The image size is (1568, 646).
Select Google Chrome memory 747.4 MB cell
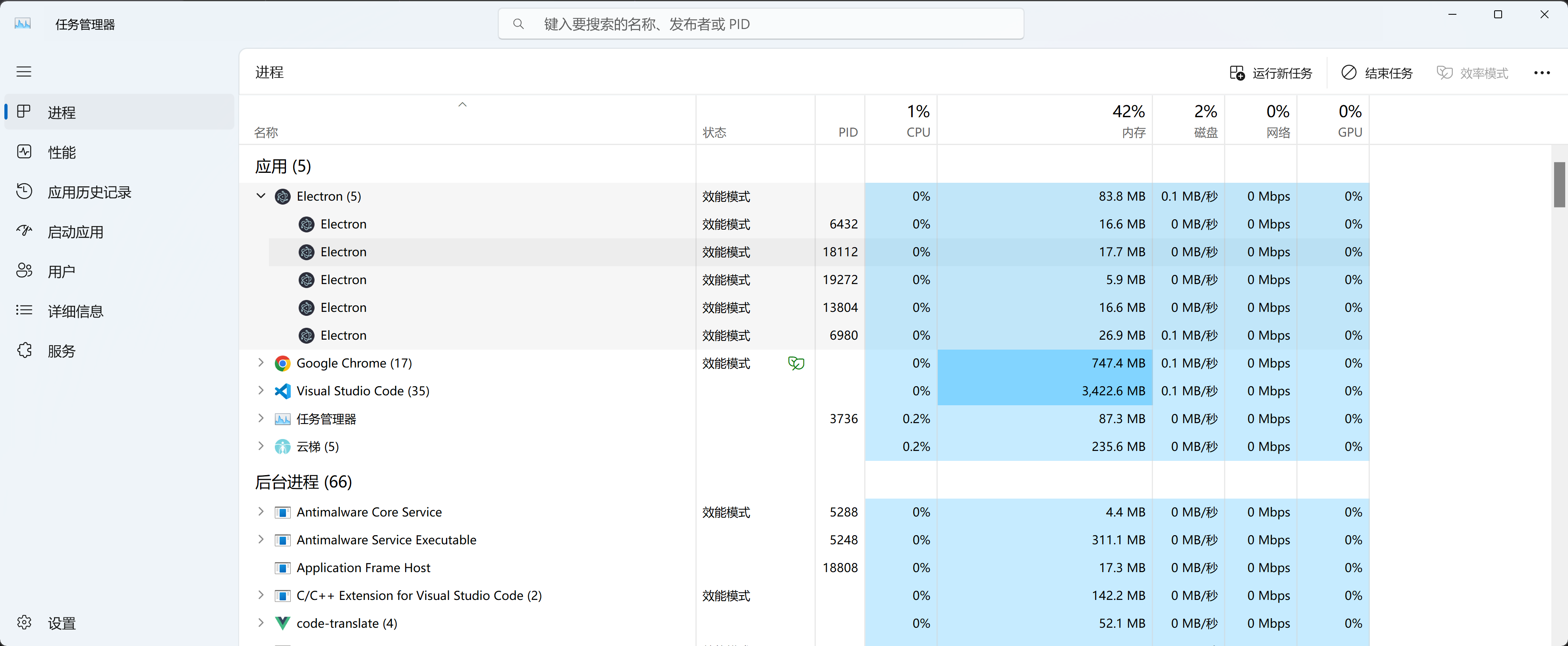click(x=1045, y=363)
